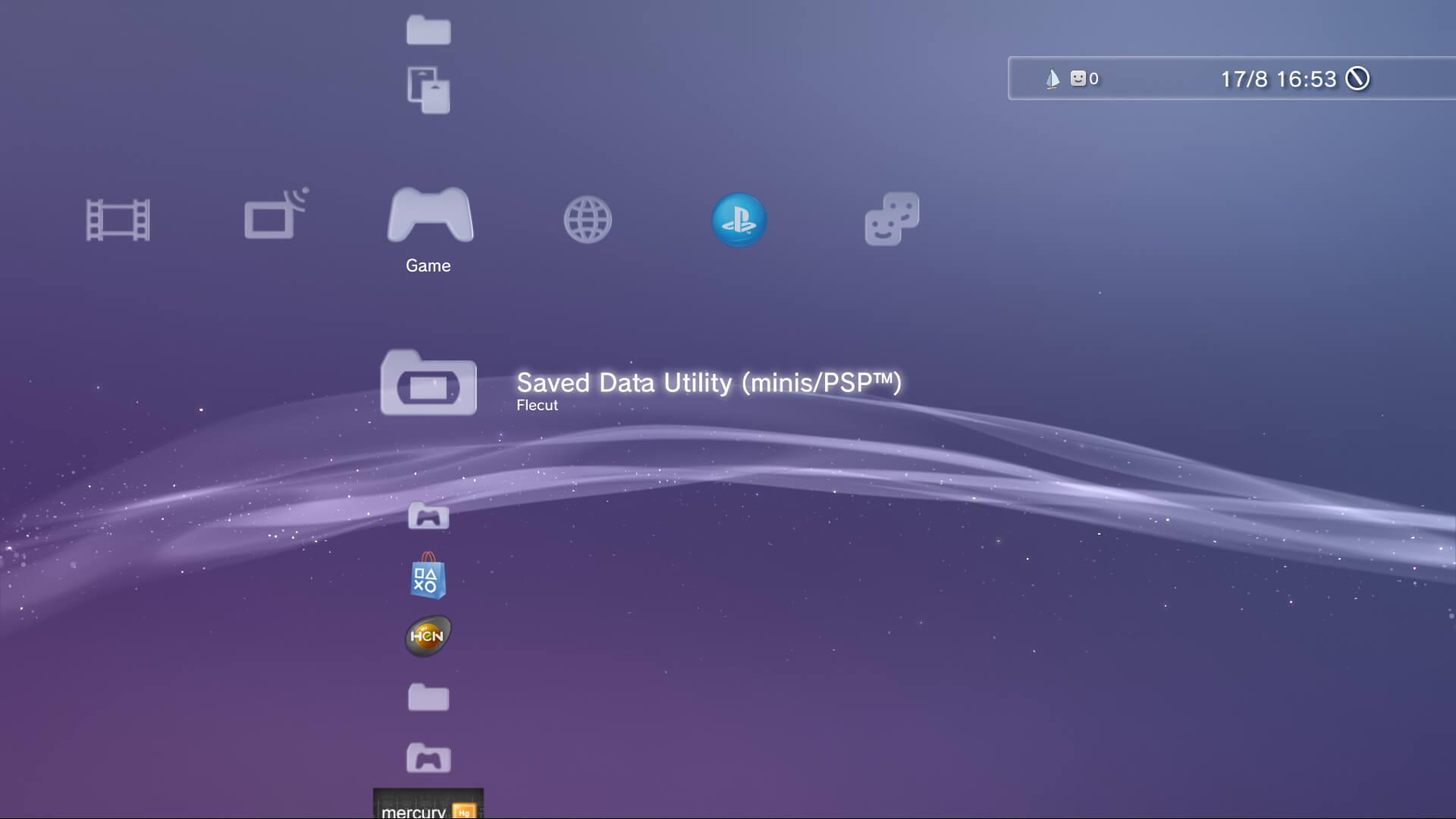Open the game folder below Saved Data Utility
Image resolution: width=1456 pixels, height=819 pixels.
[x=428, y=516]
